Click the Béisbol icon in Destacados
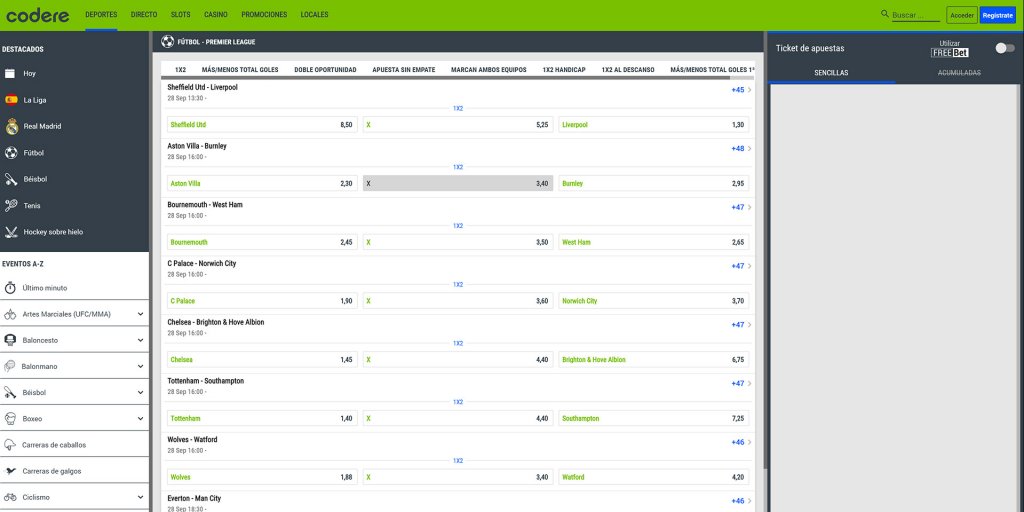Image resolution: width=1024 pixels, height=512 pixels. click(x=11, y=179)
